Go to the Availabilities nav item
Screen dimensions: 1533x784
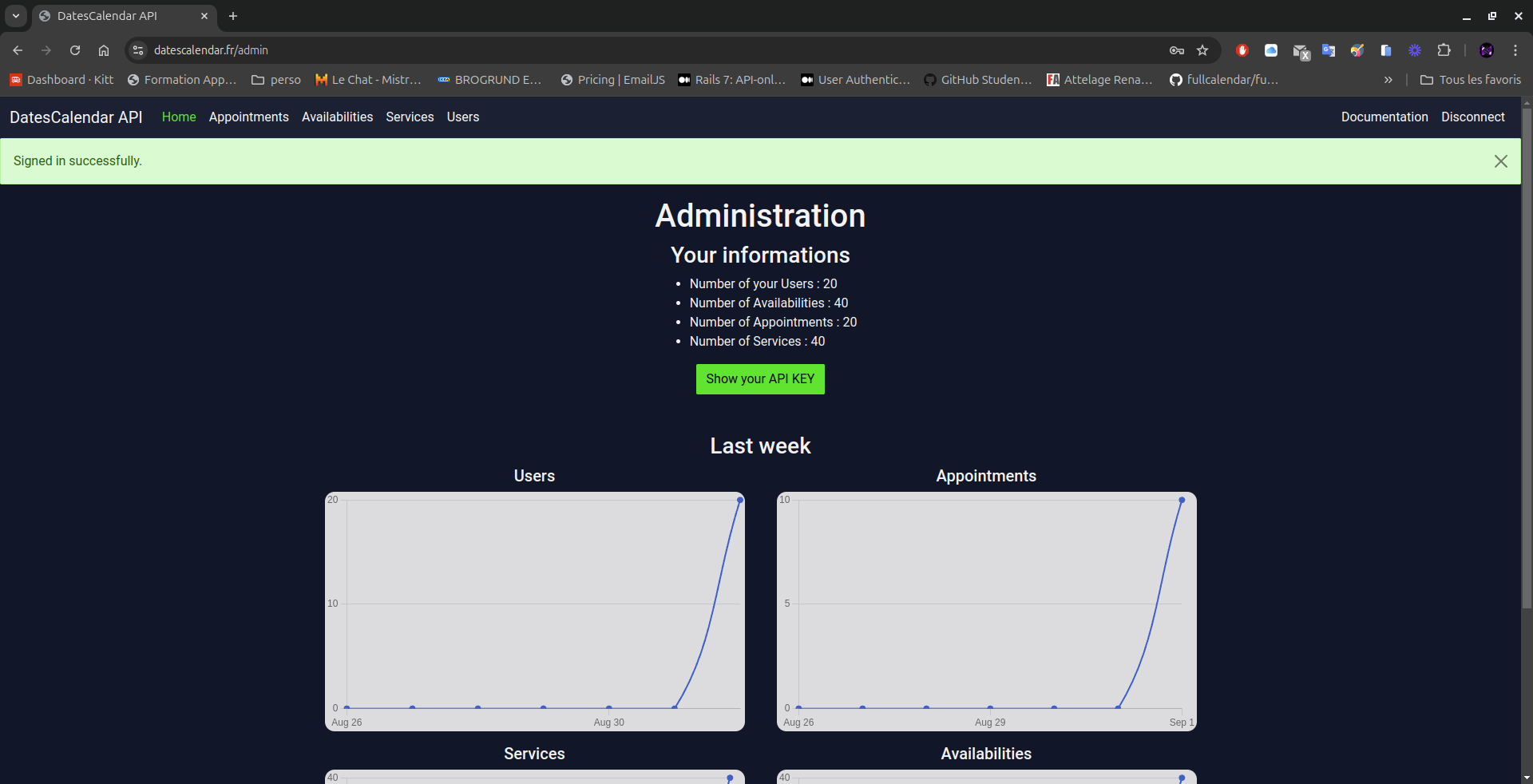(x=337, y=117)
